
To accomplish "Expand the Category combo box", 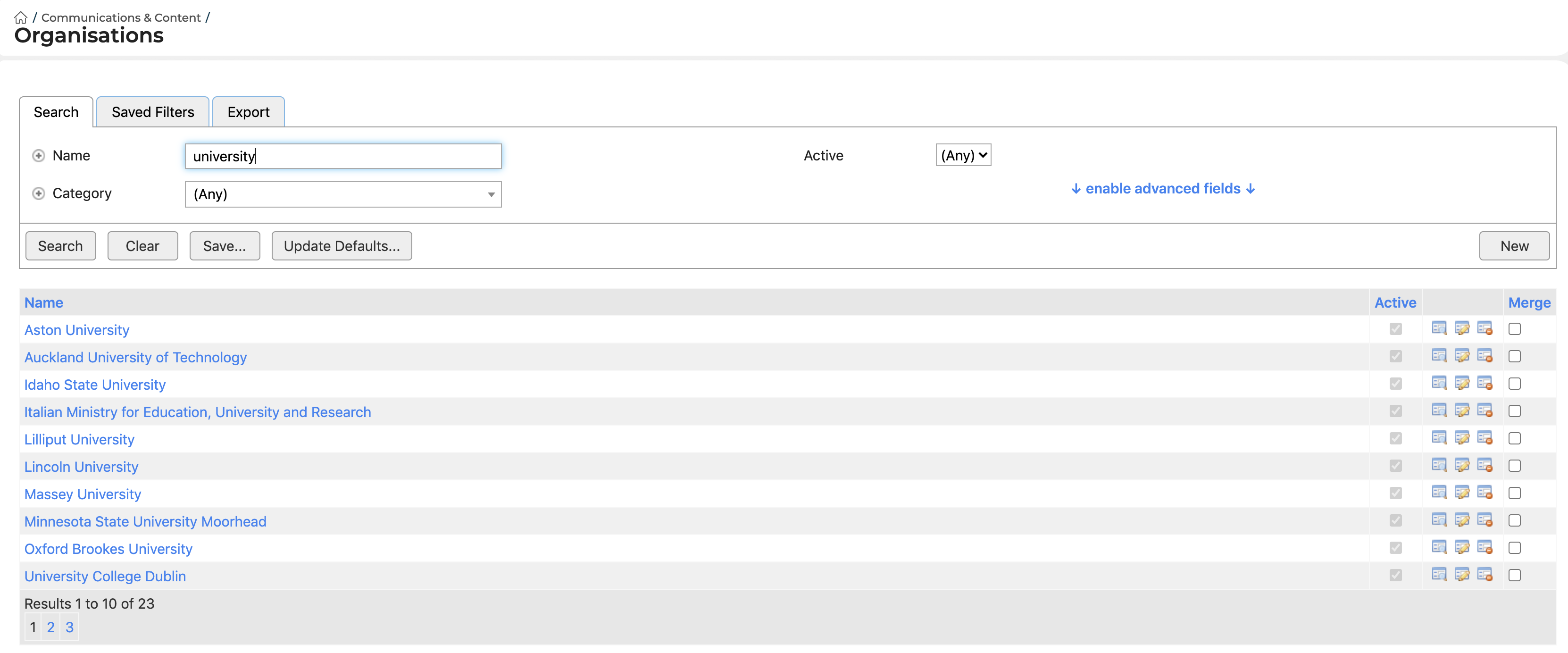I will click(342, 195).
